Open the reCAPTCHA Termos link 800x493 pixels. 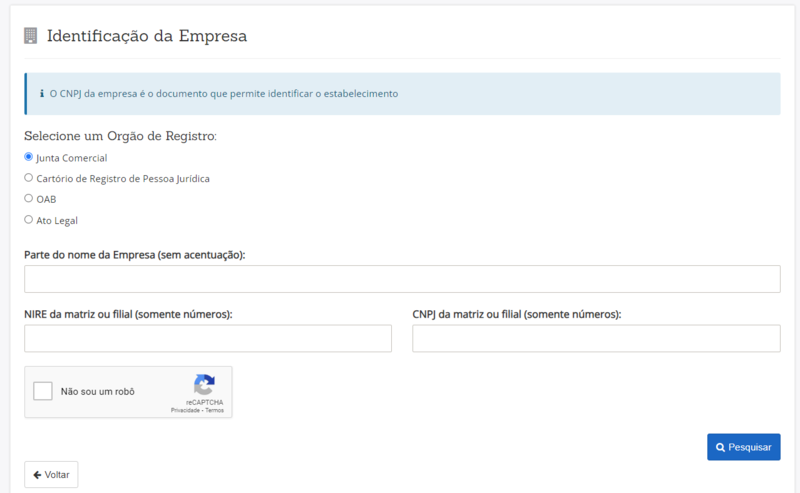tap(215, 410)
